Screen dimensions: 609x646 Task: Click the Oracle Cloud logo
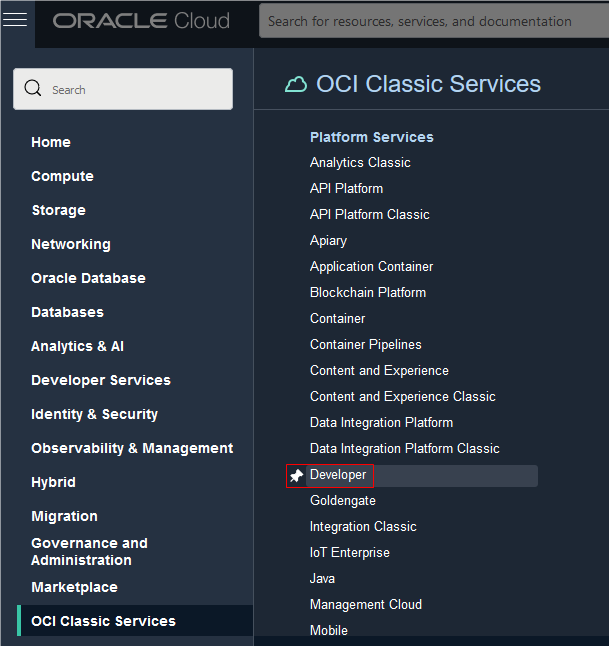141,21
